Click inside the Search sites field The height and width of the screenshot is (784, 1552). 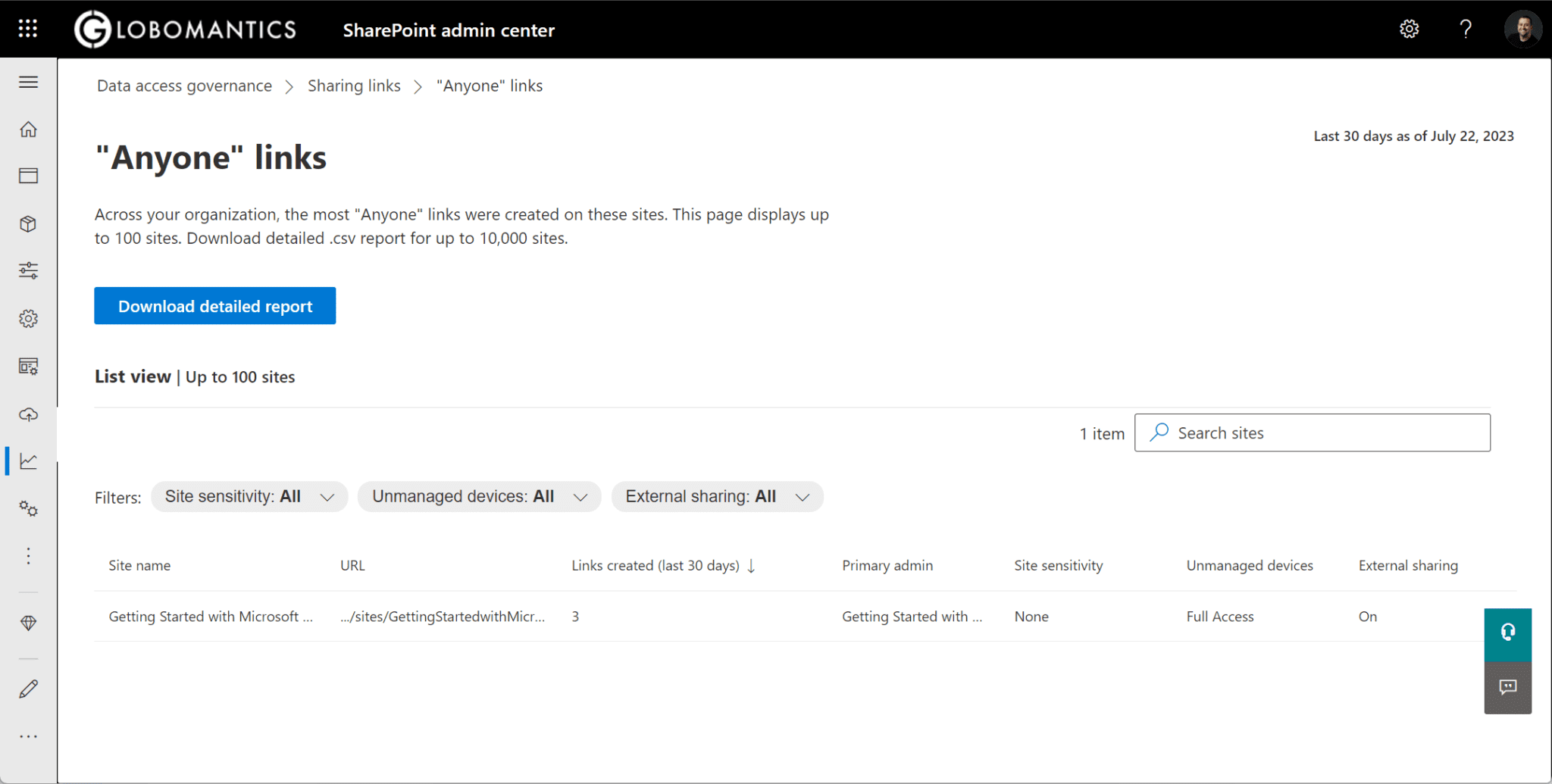(x=1312, y=433)
